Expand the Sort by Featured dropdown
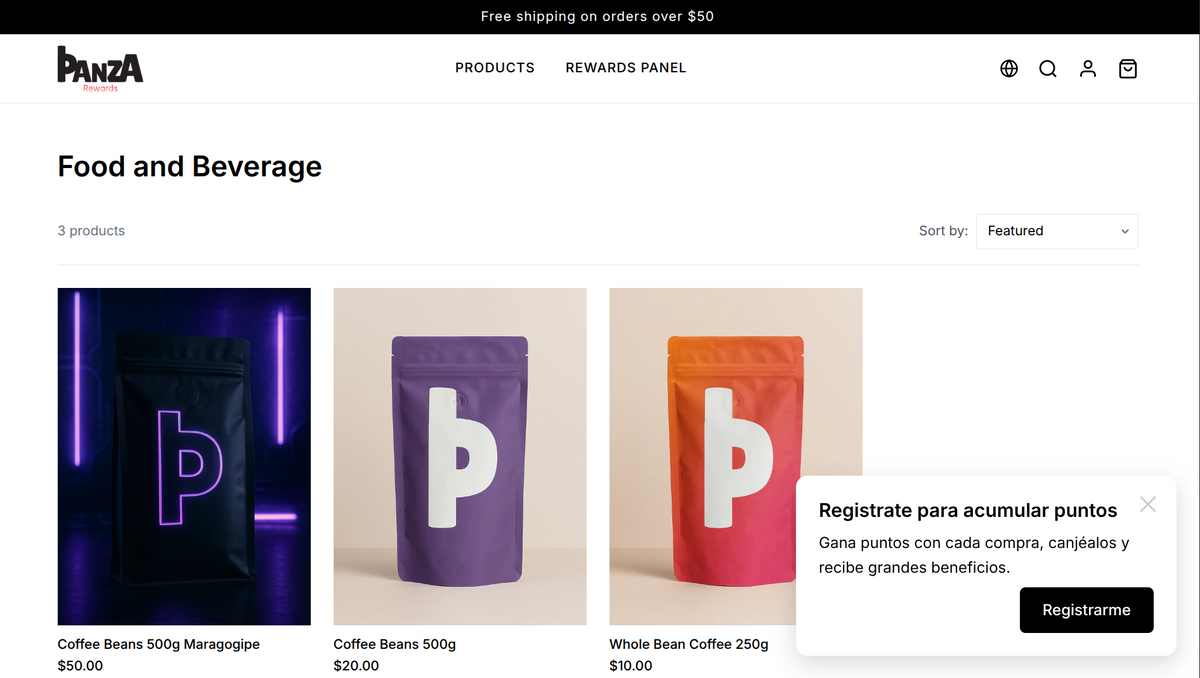 (x=1057, y=231)
